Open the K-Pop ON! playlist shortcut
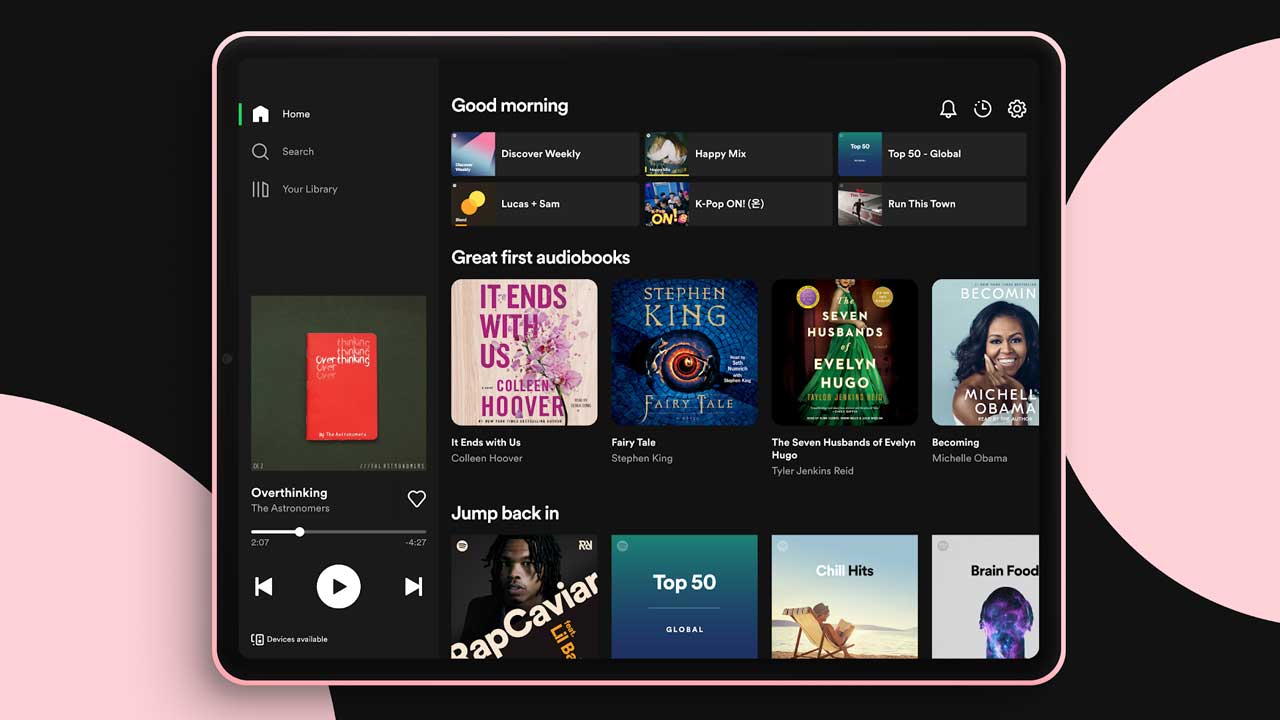Screen dimensions: 1280x720 pos(738,204)
